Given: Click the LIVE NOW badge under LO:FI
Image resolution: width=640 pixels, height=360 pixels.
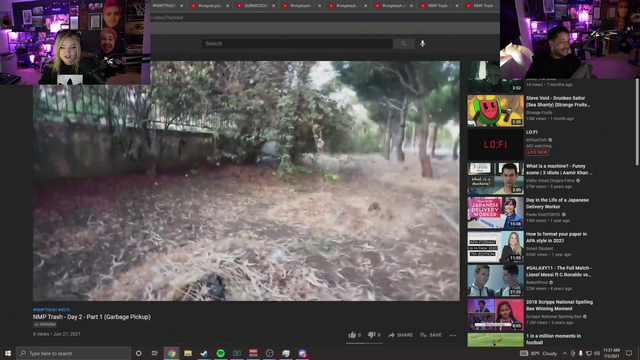Looking at the screenshot, I should coord(537,152).
